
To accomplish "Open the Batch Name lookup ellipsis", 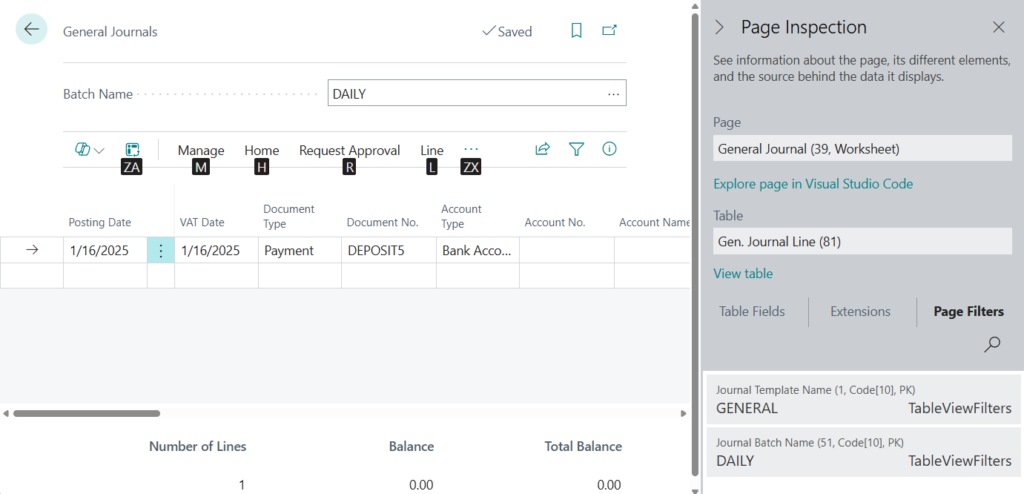I will tap(613, 94).
